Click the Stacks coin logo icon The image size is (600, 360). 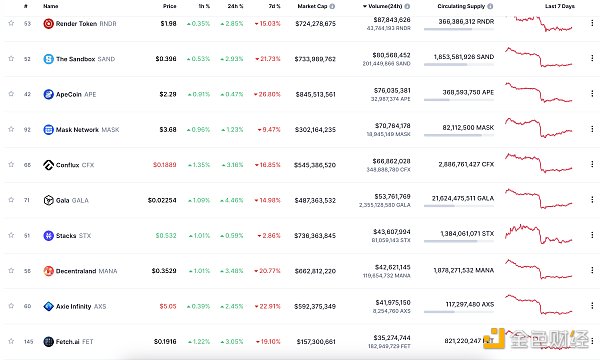pyautogui.click(x=48, y=236)
